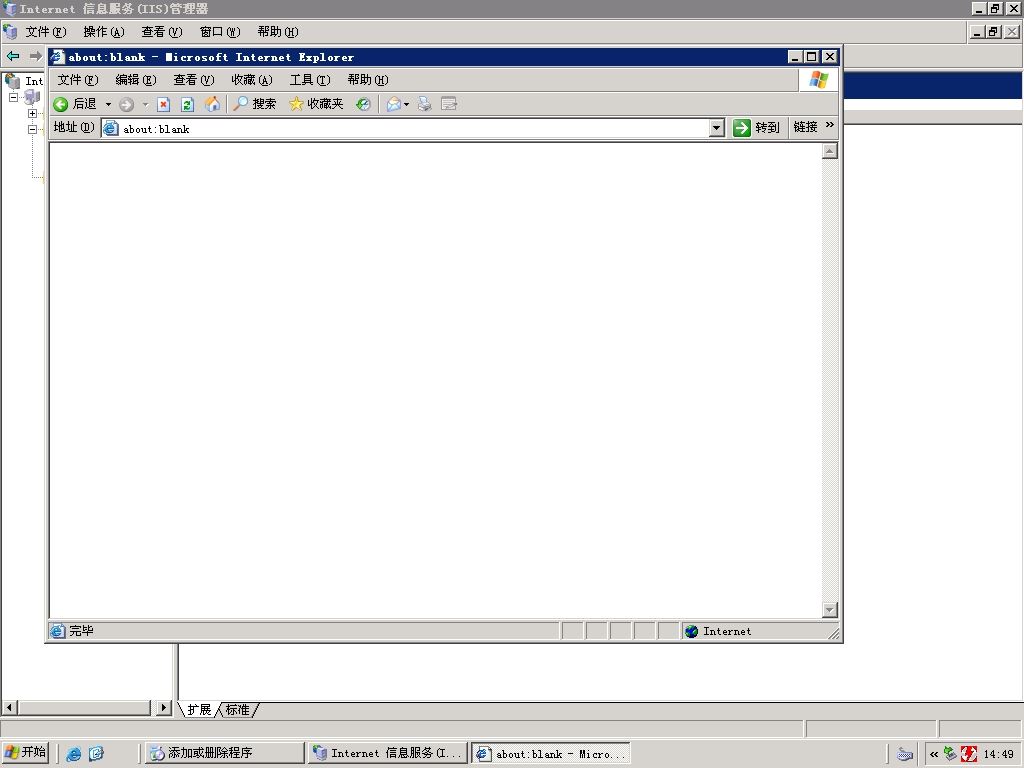Click the local computer server icon in IIS tree

tap(32, 97)
